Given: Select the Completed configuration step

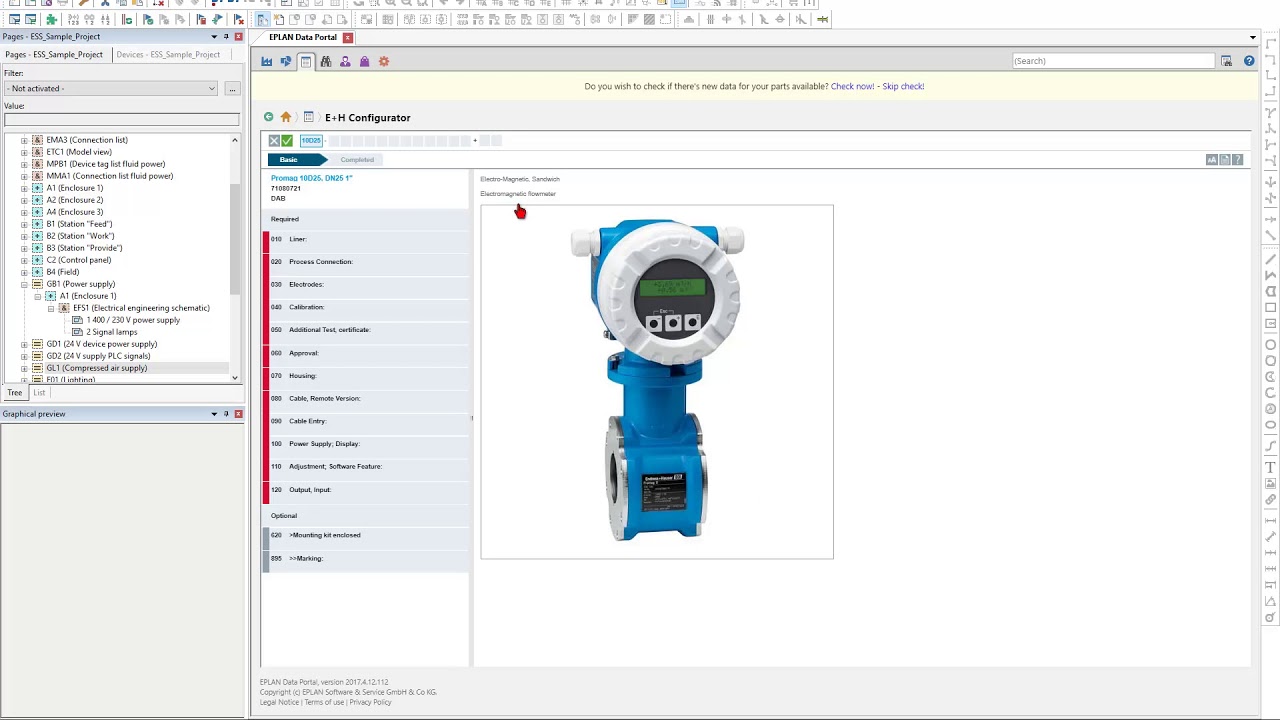Looking at the screenshot, I should click(357, 160).
